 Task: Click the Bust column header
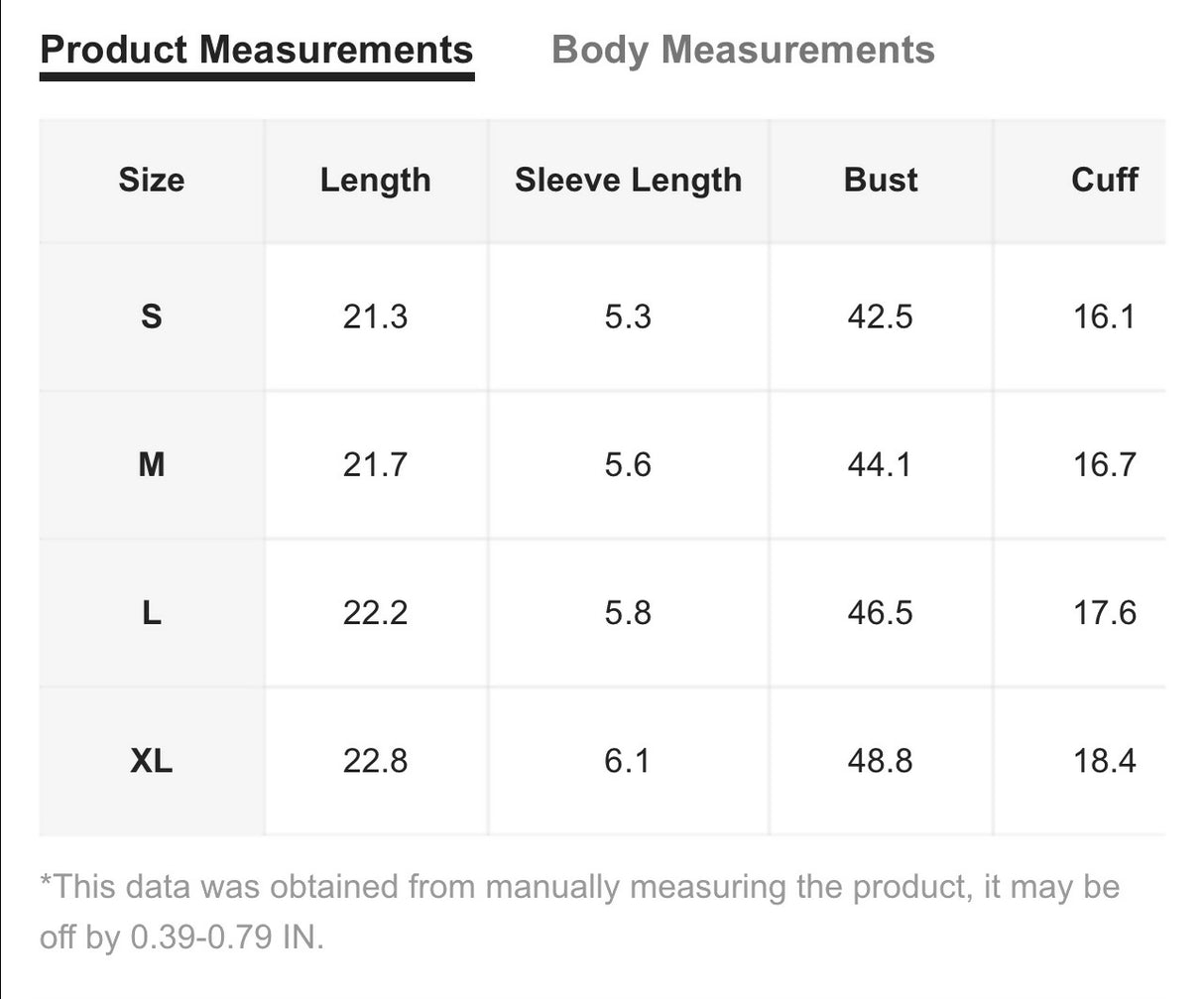(x=881, y=180)
